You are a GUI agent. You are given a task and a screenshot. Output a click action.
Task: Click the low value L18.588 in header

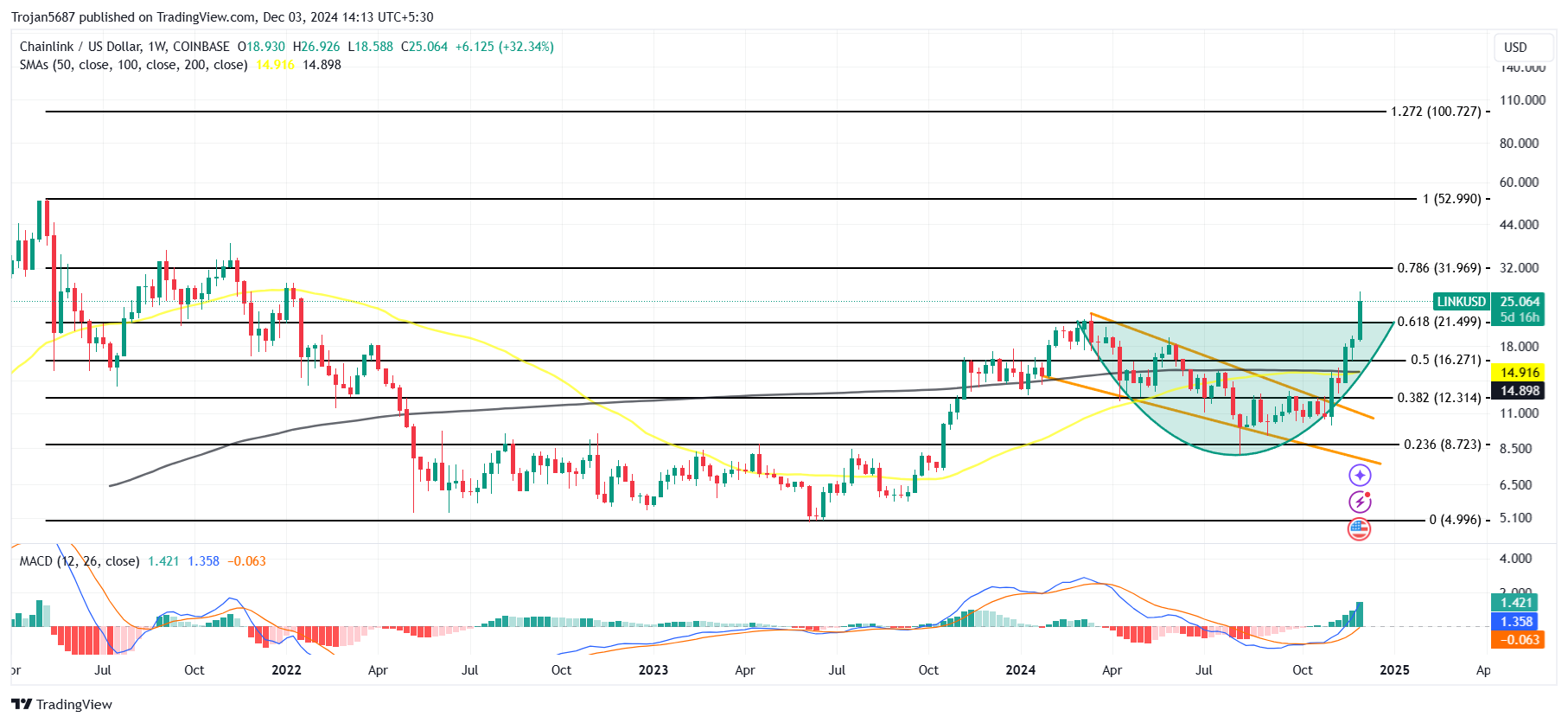370,47
